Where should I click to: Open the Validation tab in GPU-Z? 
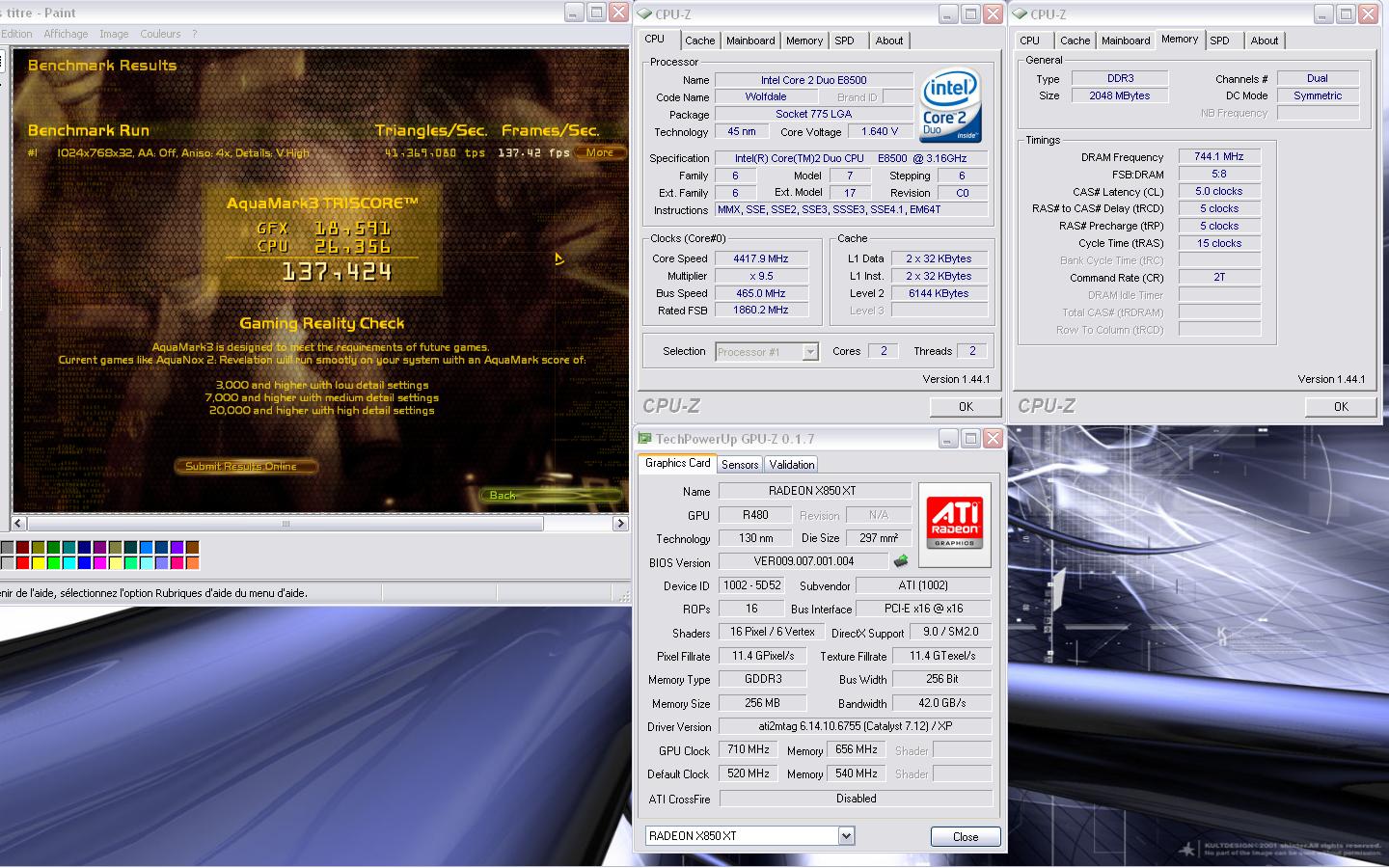792,465
